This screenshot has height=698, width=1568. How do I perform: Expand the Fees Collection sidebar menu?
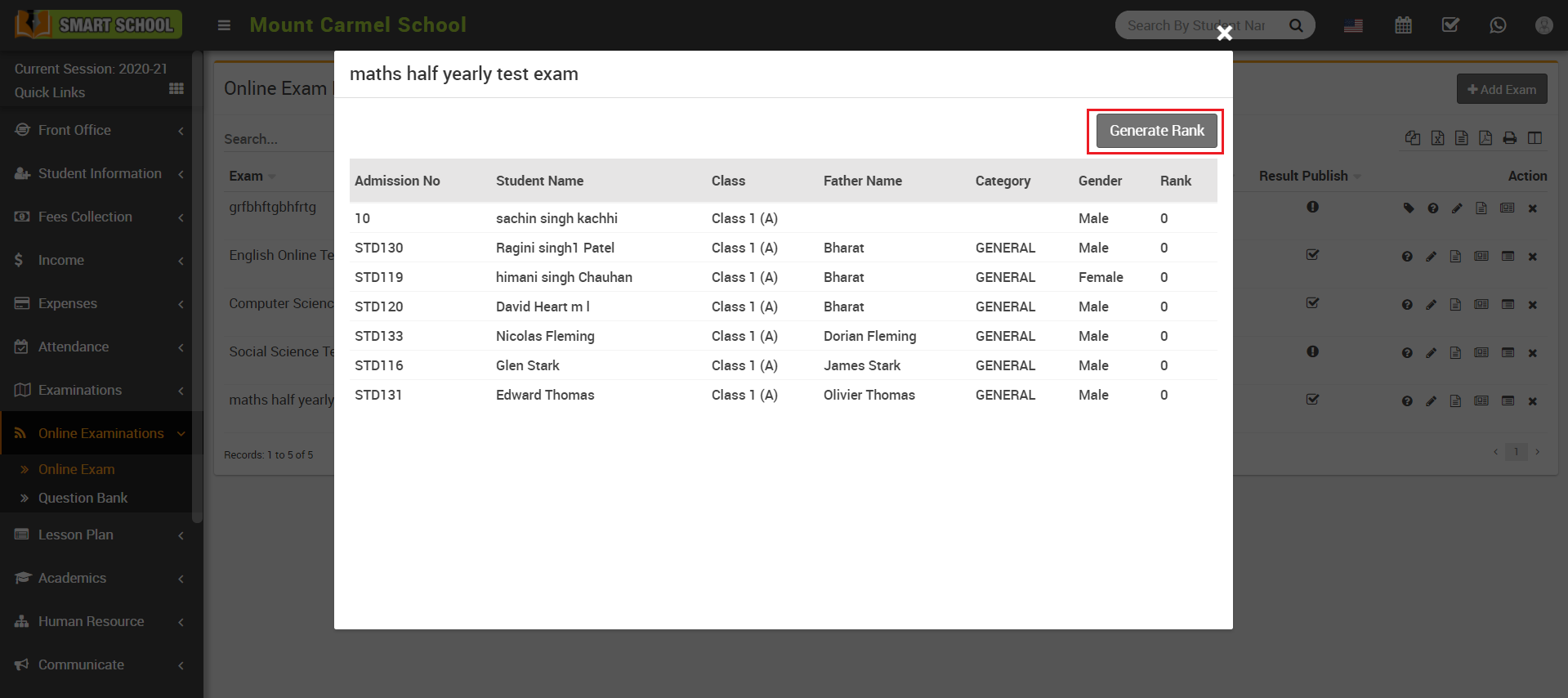pyautogui.click(x=98, y=217)
